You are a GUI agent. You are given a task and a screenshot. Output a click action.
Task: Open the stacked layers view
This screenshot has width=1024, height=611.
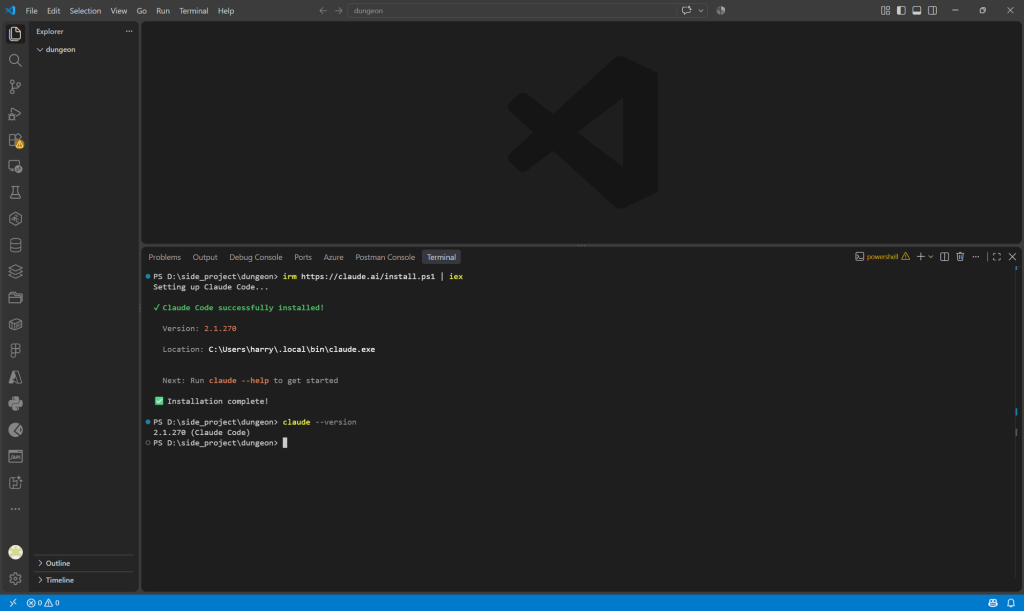coord(15,272)
